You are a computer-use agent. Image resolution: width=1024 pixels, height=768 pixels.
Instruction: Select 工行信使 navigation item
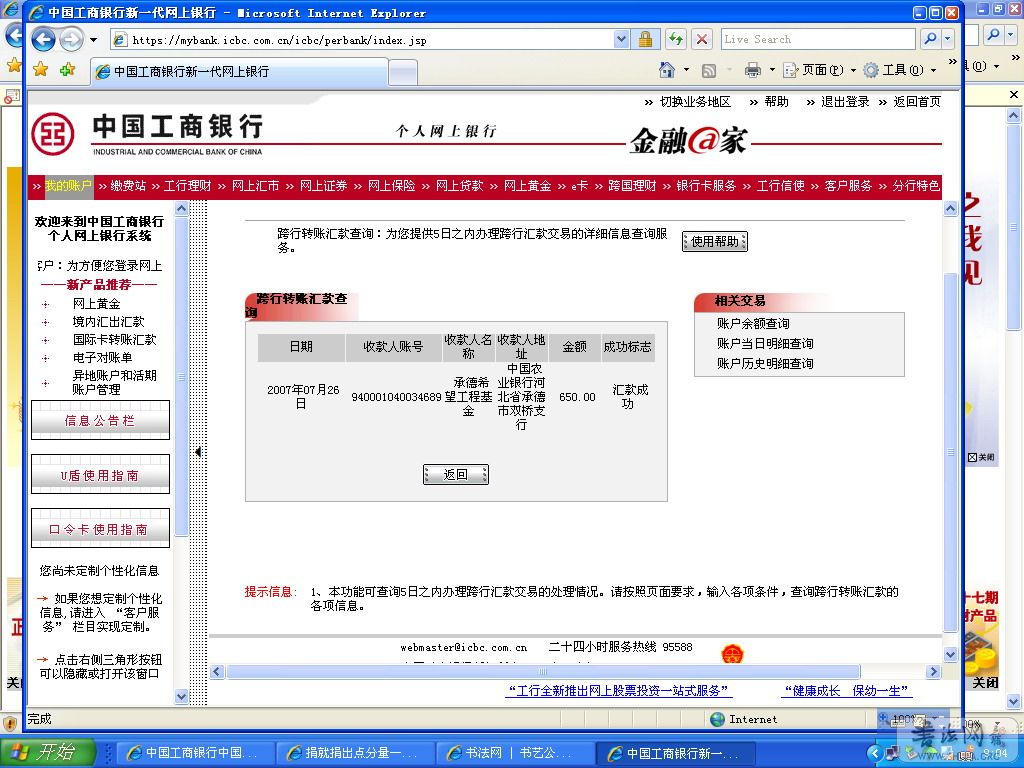pyautogui.click(x=780, y=186)
